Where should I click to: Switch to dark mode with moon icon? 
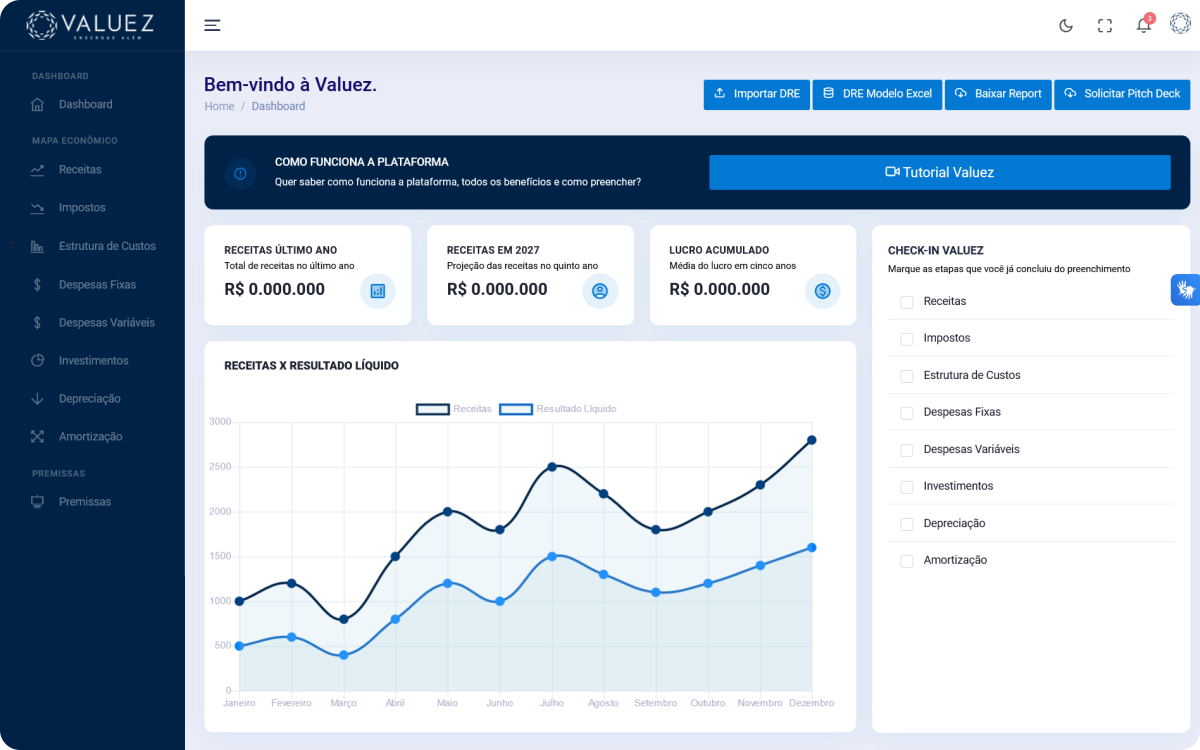1066,26
